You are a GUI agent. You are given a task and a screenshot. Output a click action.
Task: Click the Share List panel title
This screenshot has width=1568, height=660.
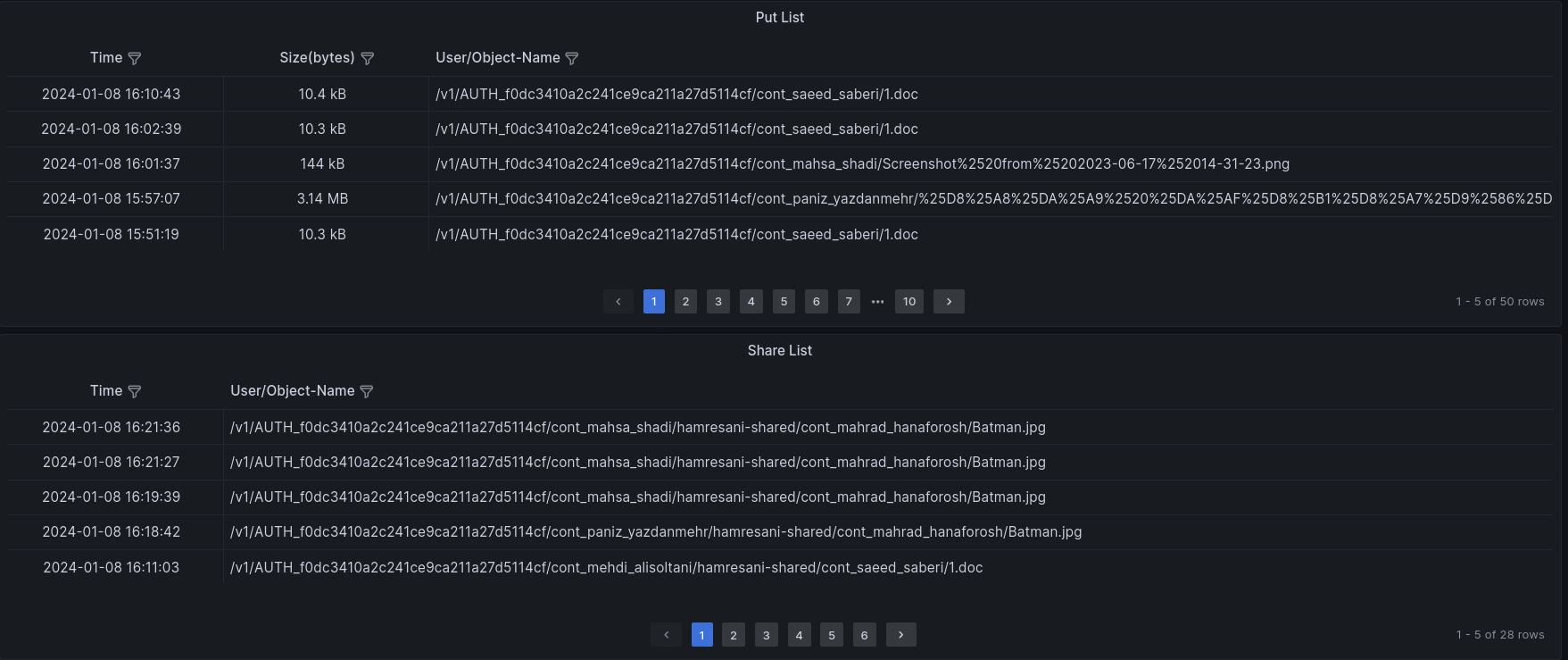click(779, 351)
